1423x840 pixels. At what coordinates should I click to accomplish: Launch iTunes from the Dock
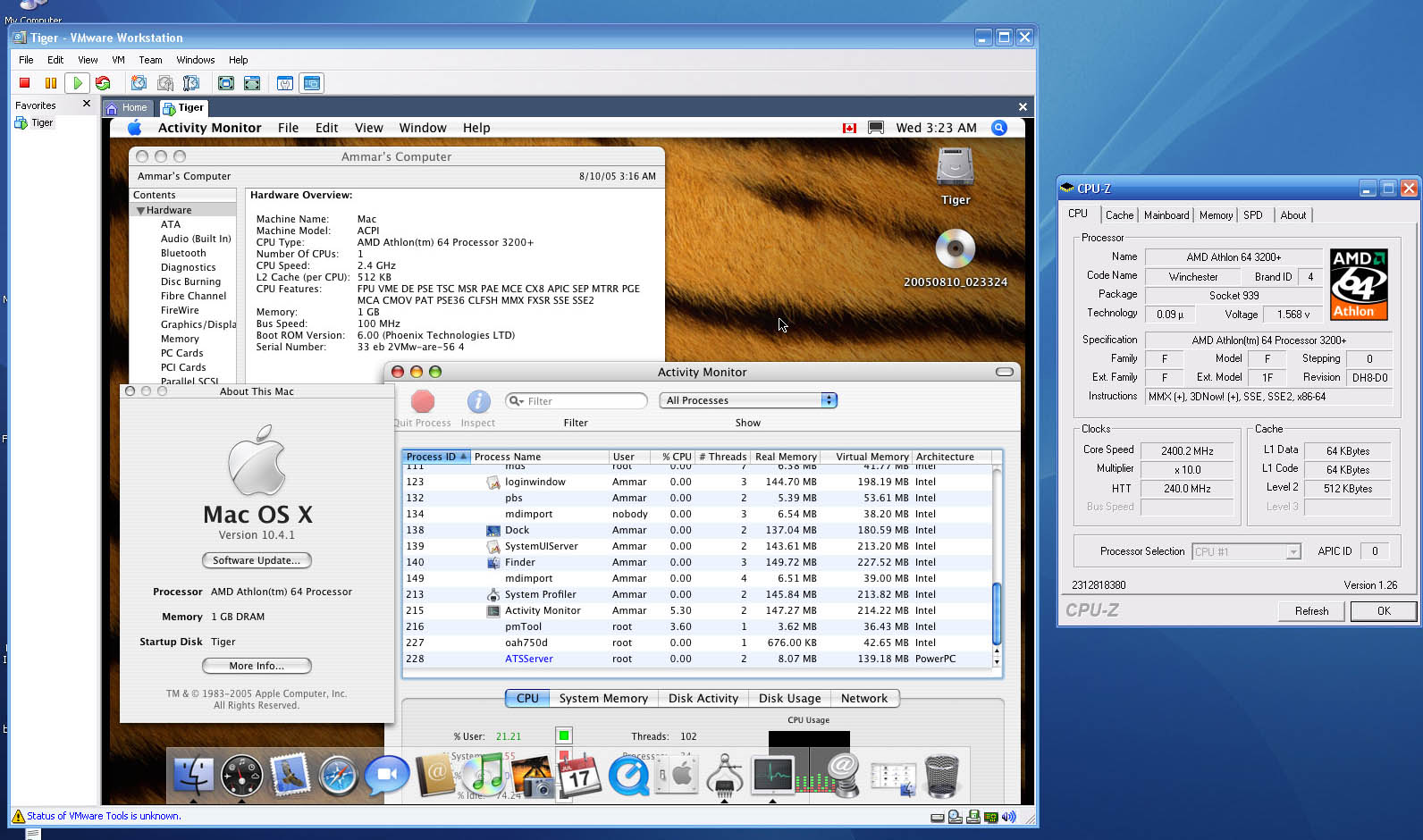tap(484, 774)
